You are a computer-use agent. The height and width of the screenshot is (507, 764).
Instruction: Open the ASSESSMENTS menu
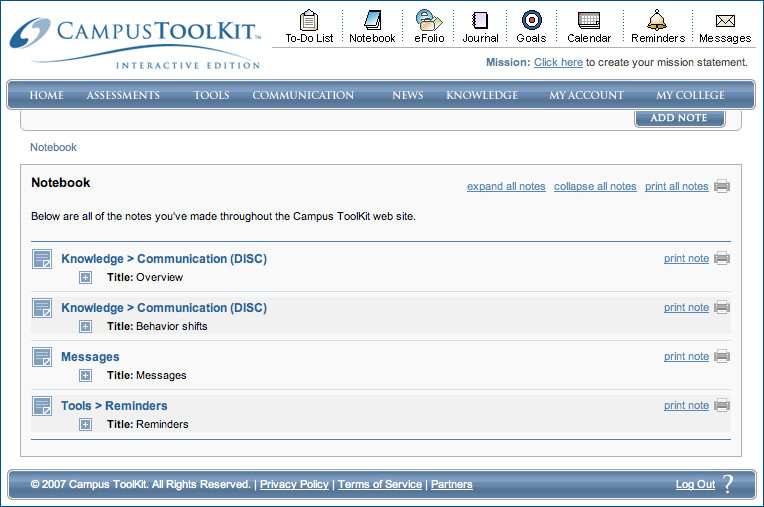coord(123,95)
